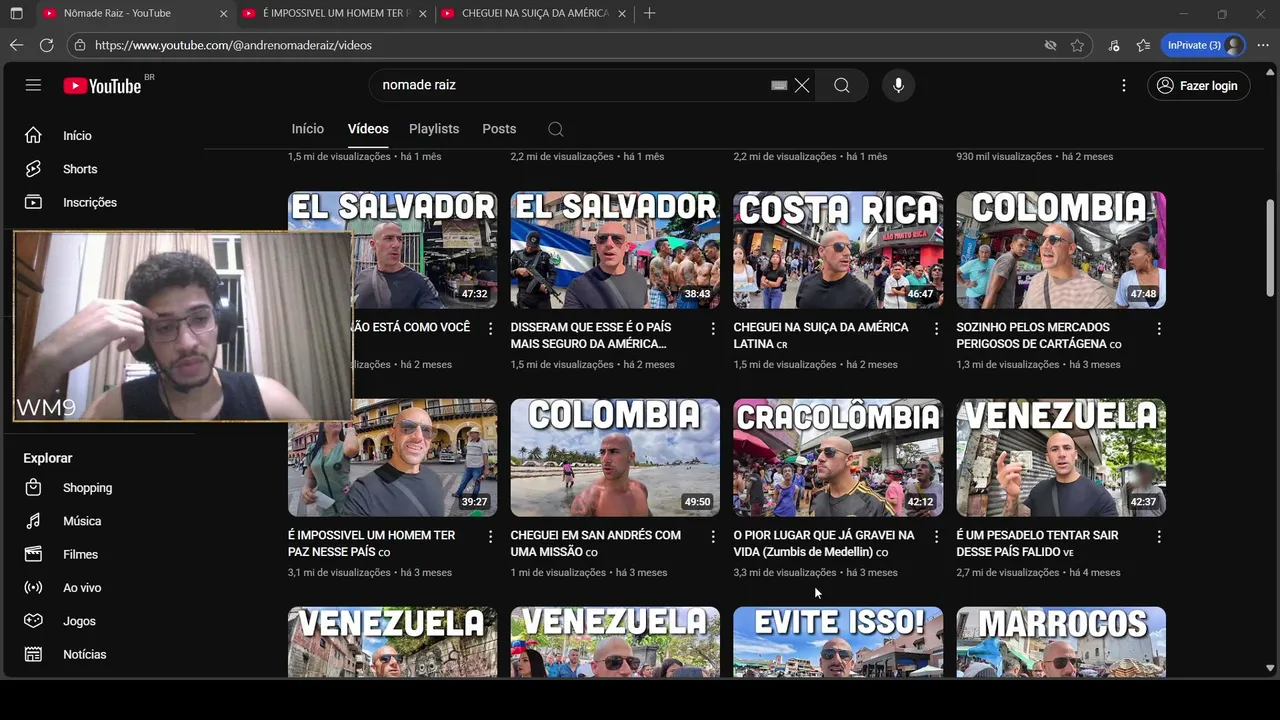Open the on-screen keyboard icon in the search box
Viewport: 1280px width, 720px height.
[x=779, y=85]
